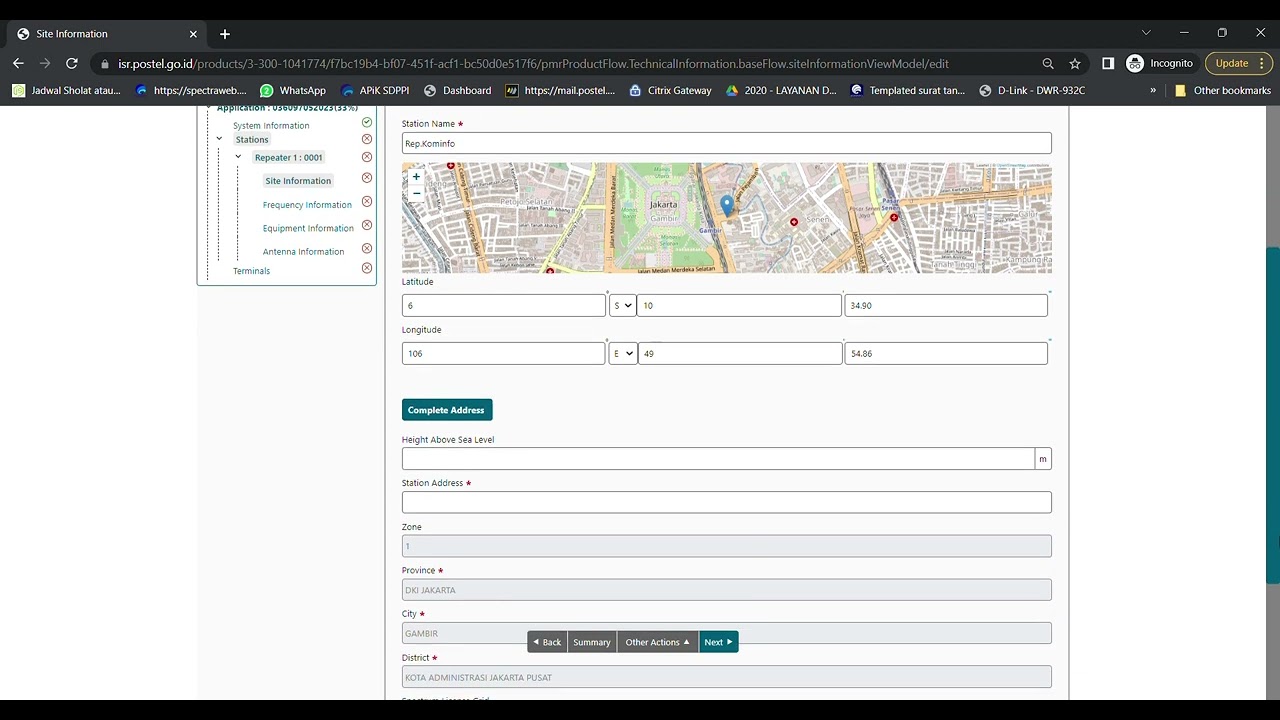The width and height of the screenshot is (1280, 720).
Task: Click error icon beside Stations
Action: [367, 139]
